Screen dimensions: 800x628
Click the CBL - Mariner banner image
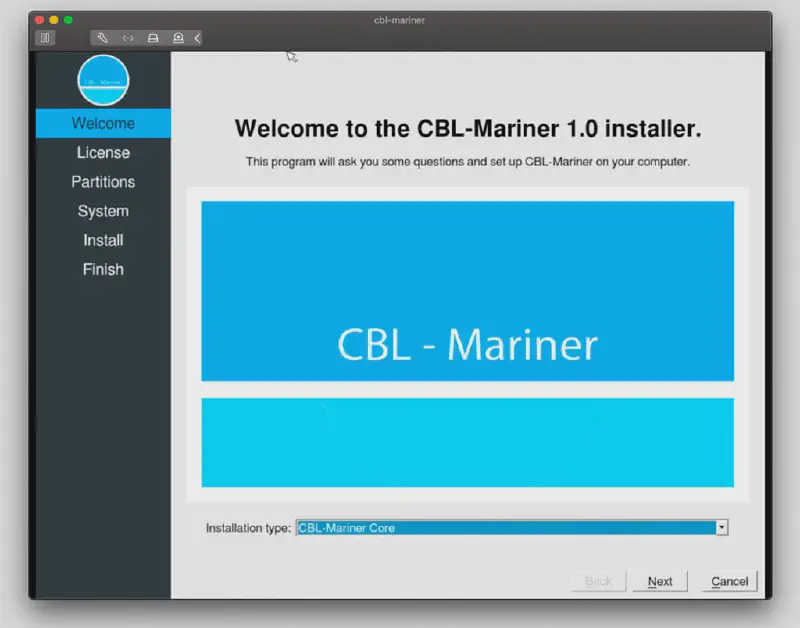pyautogui.click(x=467, y=291)
